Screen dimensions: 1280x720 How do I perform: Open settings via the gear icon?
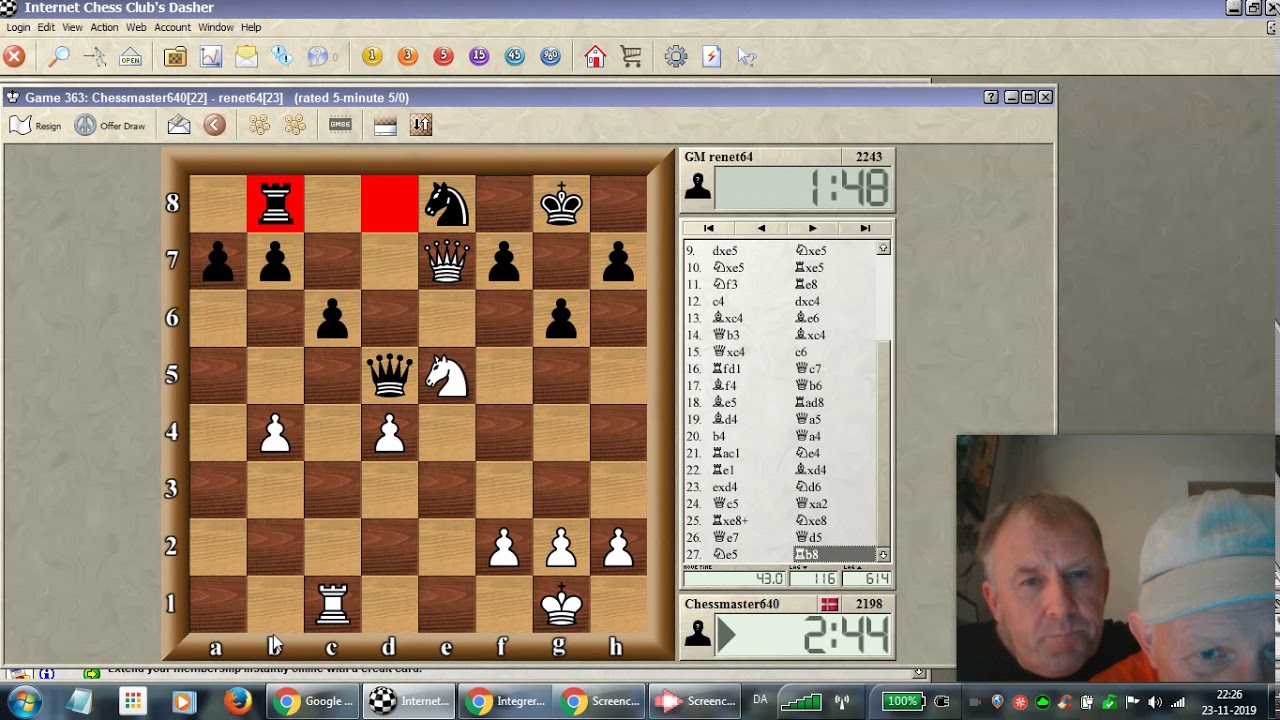click(676, 57)
